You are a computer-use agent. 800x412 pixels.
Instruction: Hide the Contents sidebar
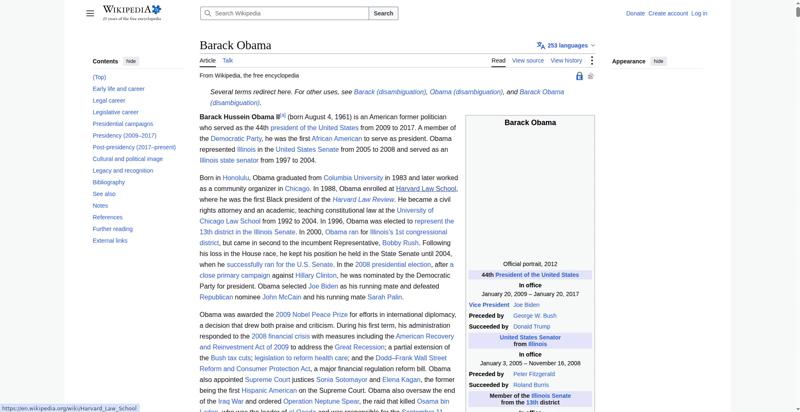tap(131, 61)
